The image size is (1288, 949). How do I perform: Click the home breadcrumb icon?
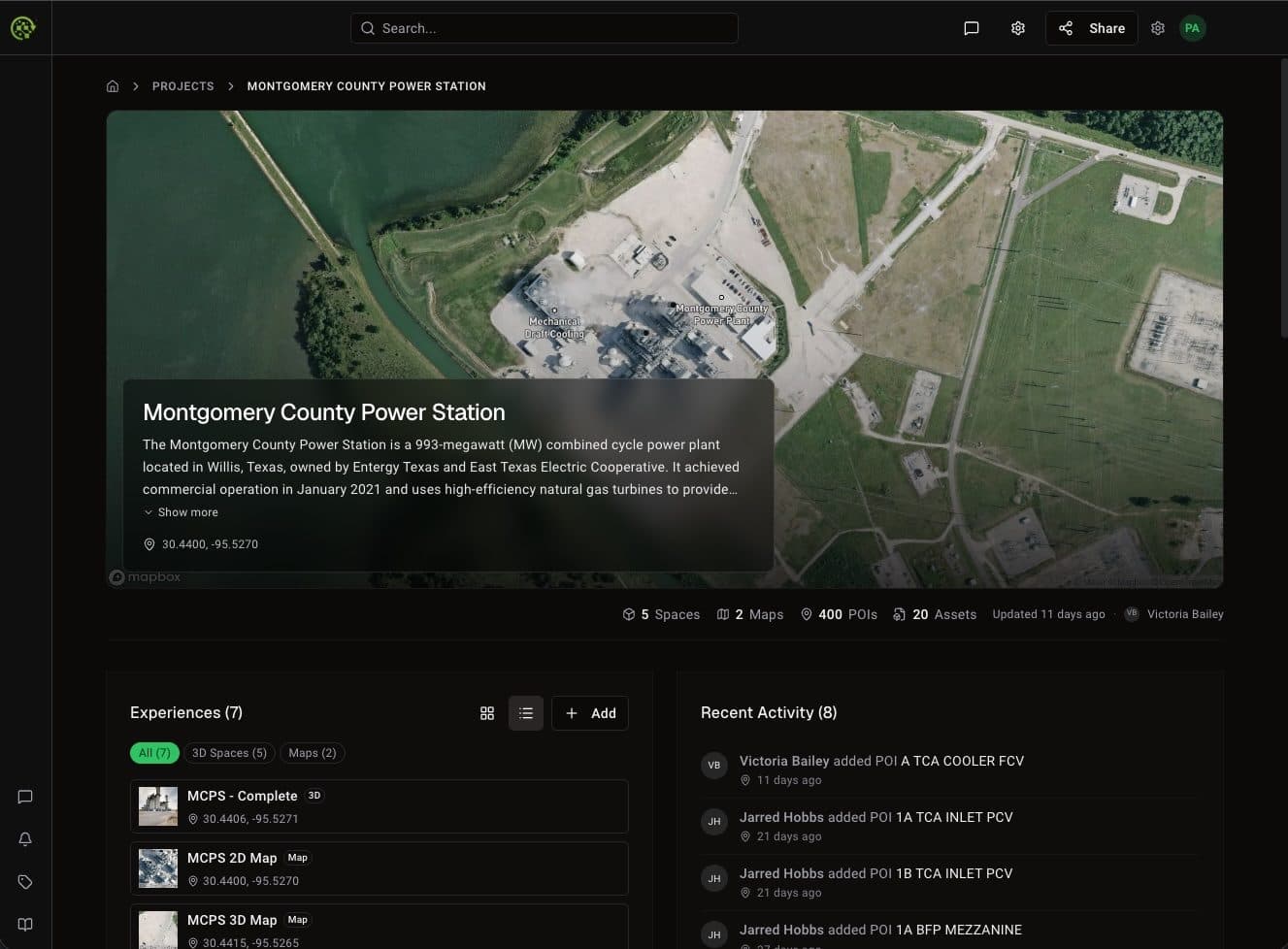pos(113,86)
